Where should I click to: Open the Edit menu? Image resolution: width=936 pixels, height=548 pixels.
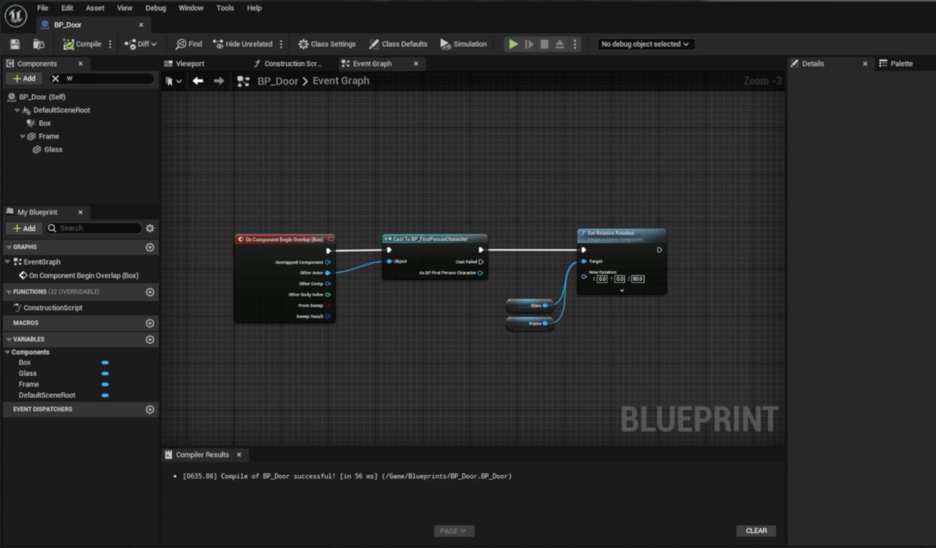67,8
